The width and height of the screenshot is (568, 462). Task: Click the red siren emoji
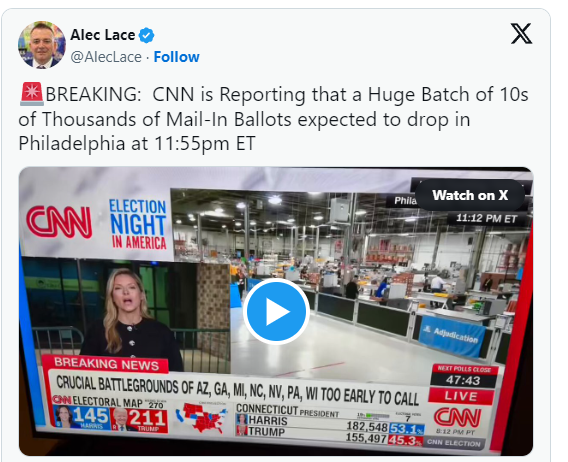point(32,94)
